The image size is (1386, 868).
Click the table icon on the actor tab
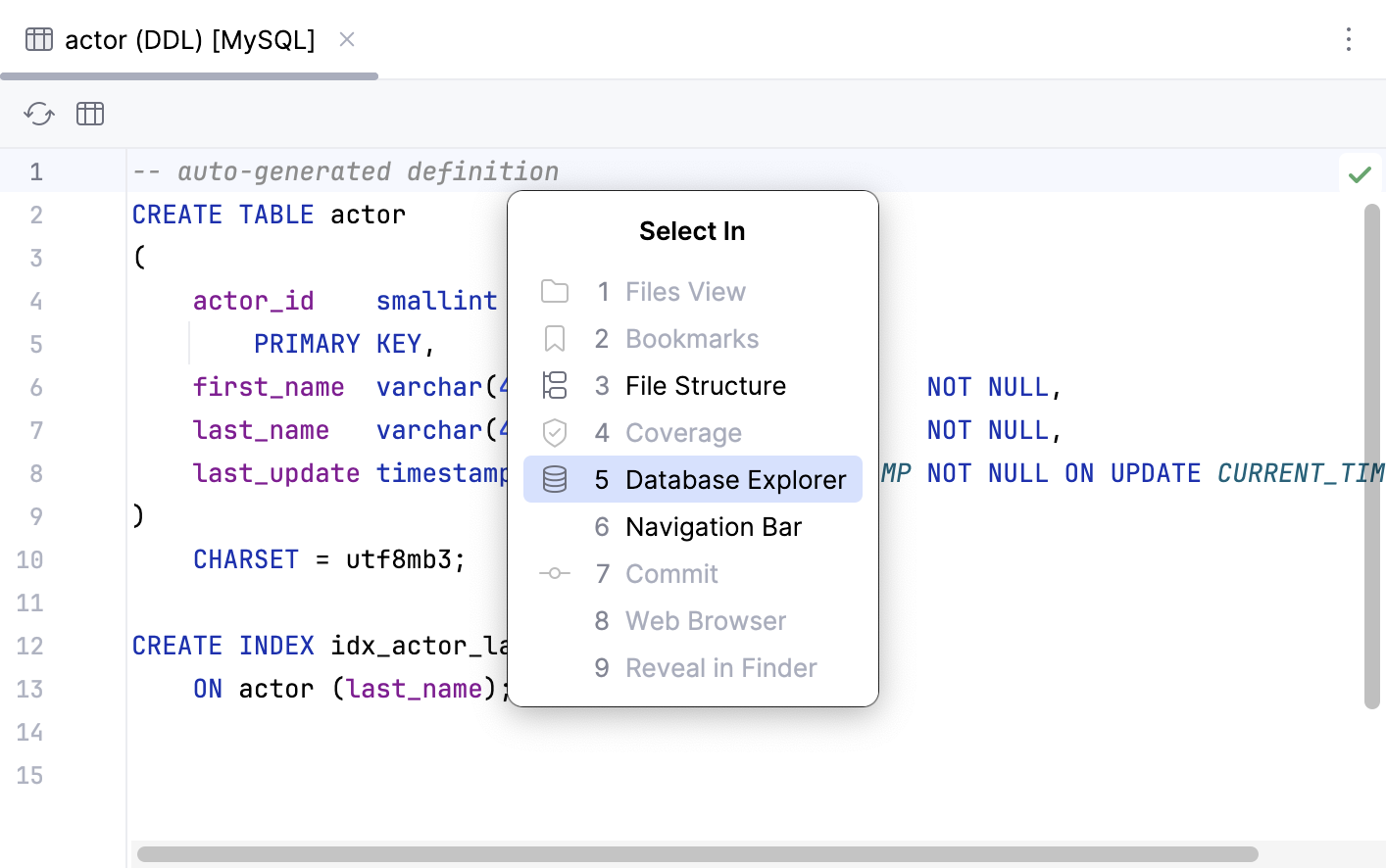tap(38, 39)
